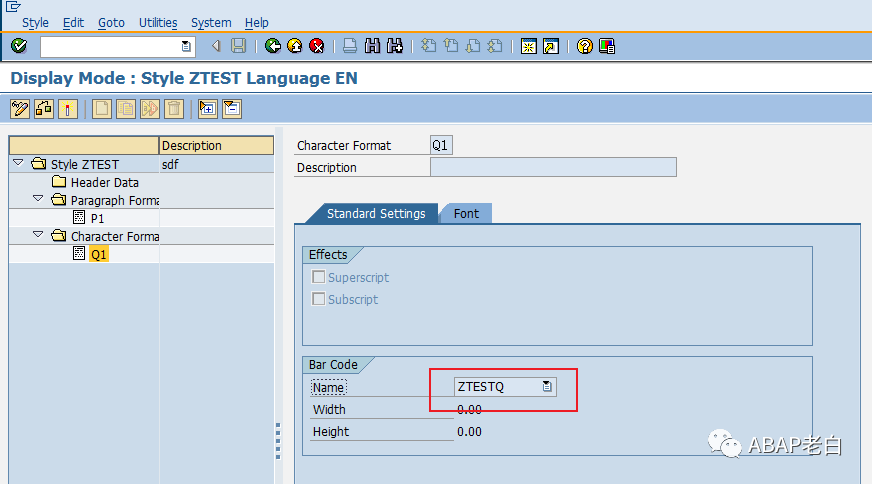Select character format Q1 in tree
This screenshot has width=872, height=484.
coord(98,255)
